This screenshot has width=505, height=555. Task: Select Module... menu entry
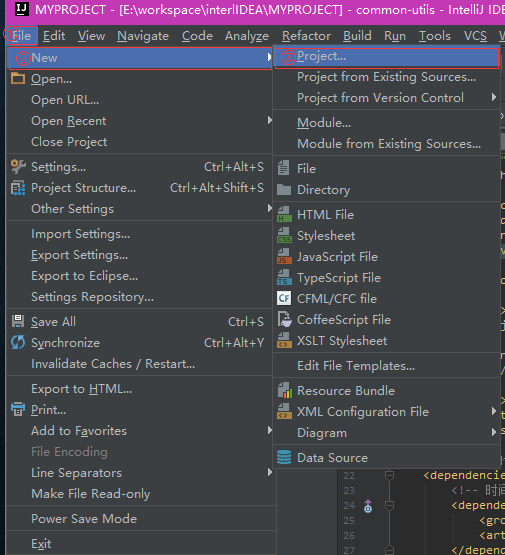[x=387, y=122]
